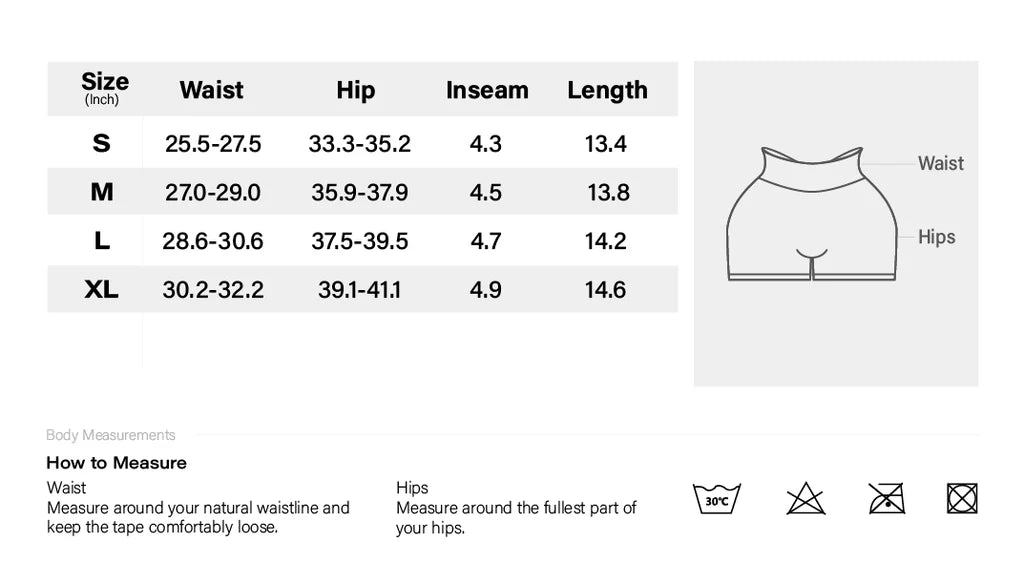Click the Length column header
The height and width of the screenshot is (583, 1024).
[607, 90]
